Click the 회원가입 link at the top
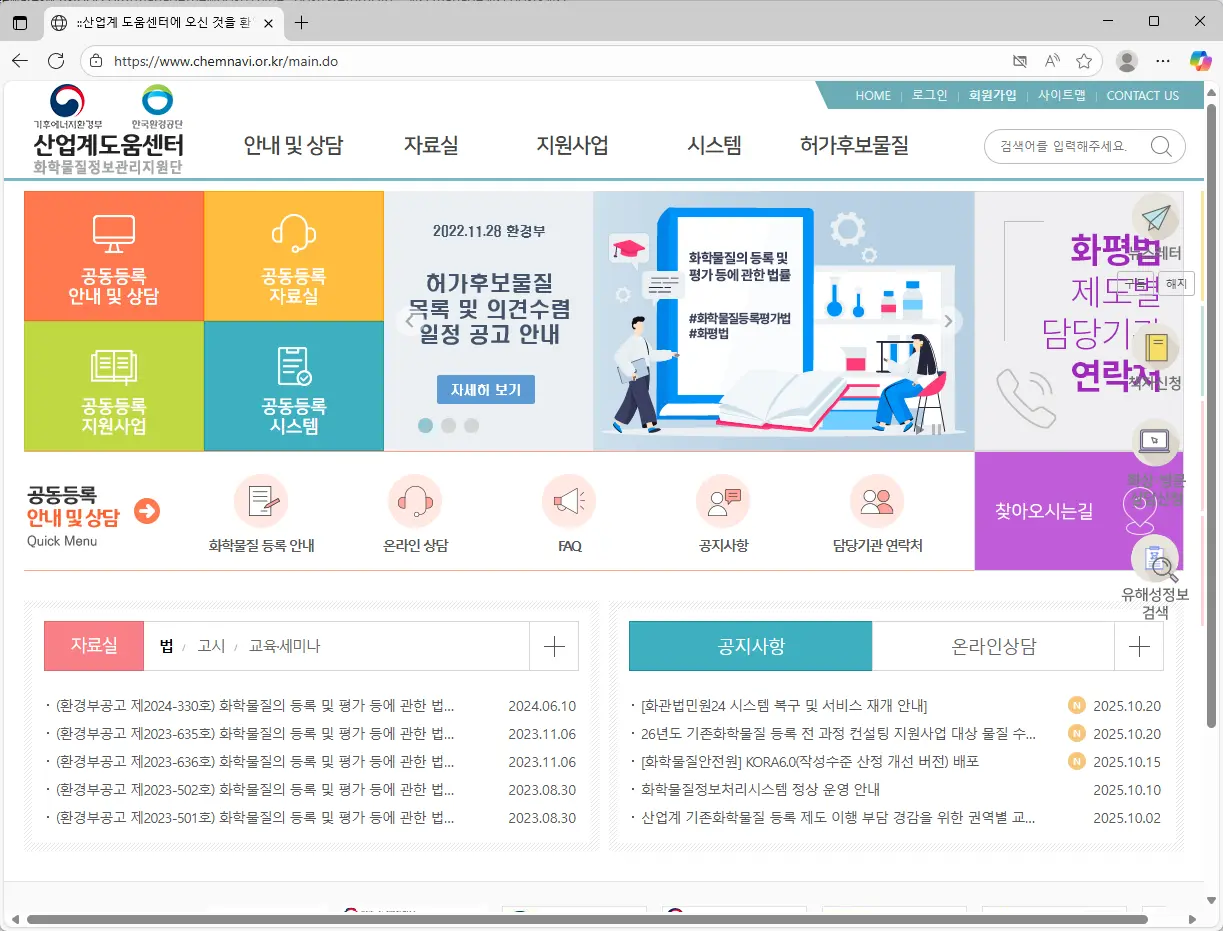 [x=993, y=95]
